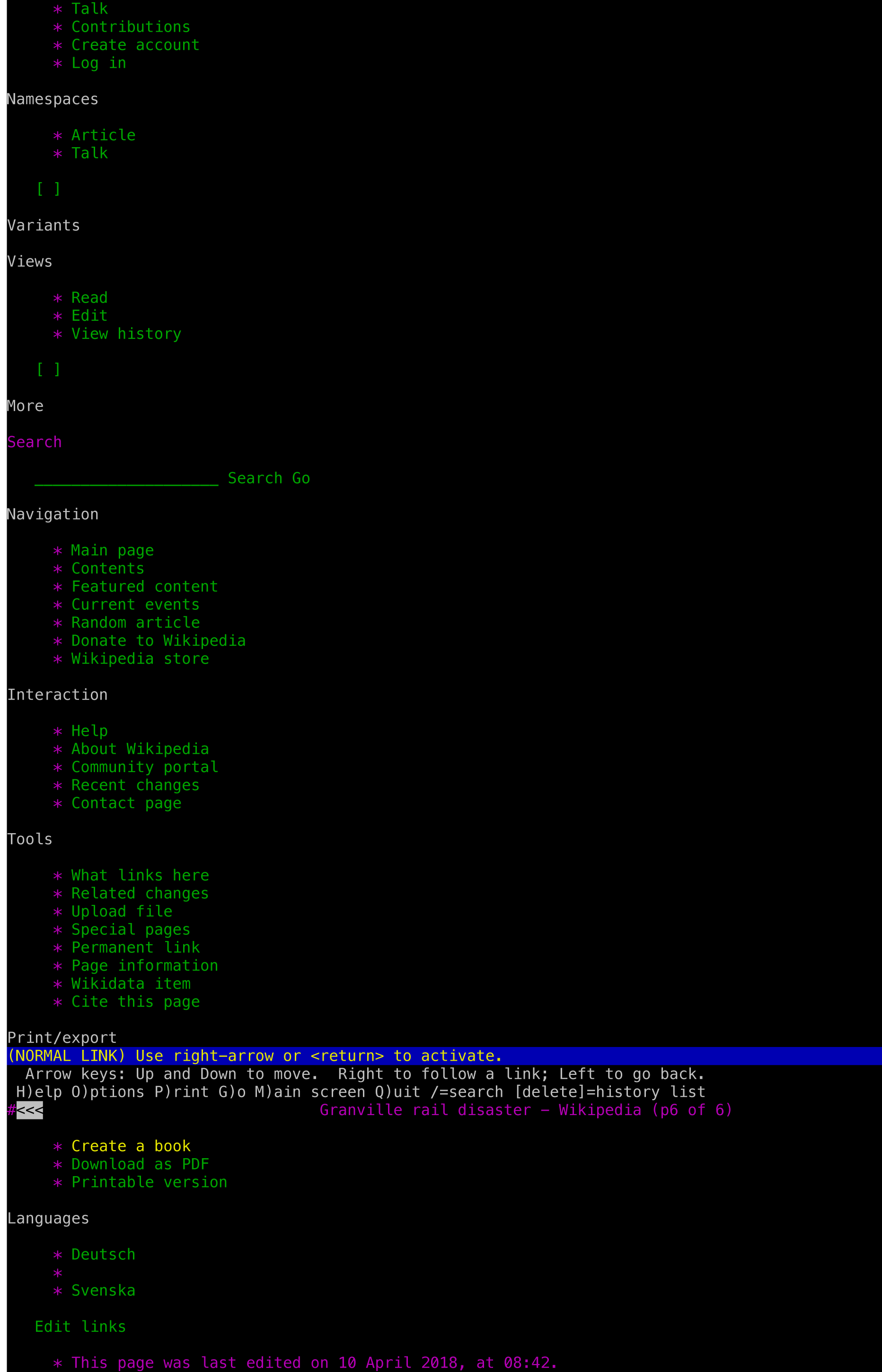Activate highlighted Create a book link

coord(131,1146)
